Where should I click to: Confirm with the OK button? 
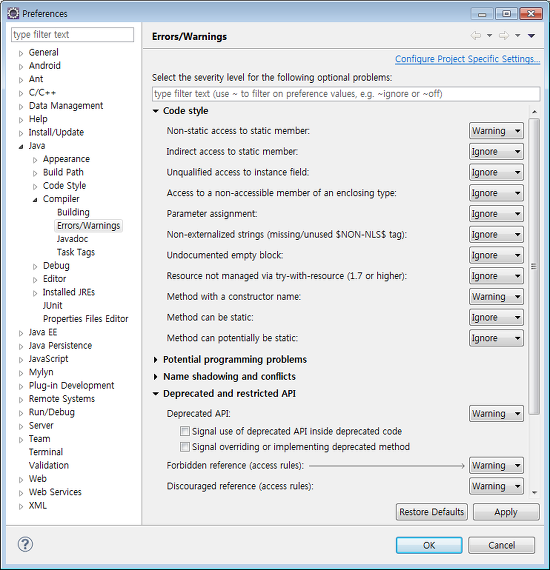429,545
